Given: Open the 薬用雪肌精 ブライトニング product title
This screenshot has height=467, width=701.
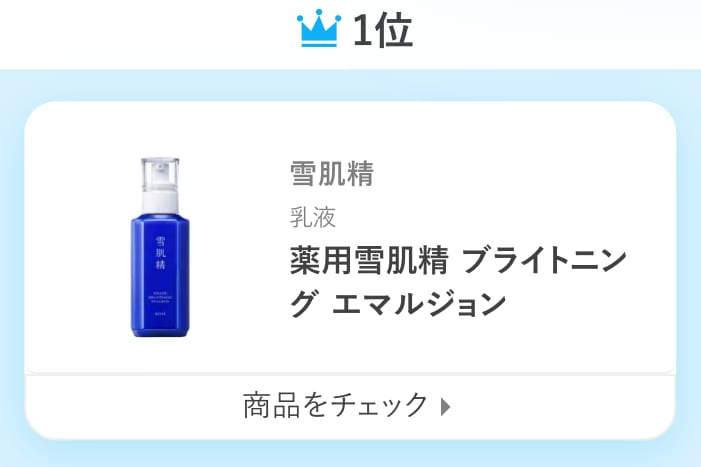Looking at the screenshot, I should point(458,282).
